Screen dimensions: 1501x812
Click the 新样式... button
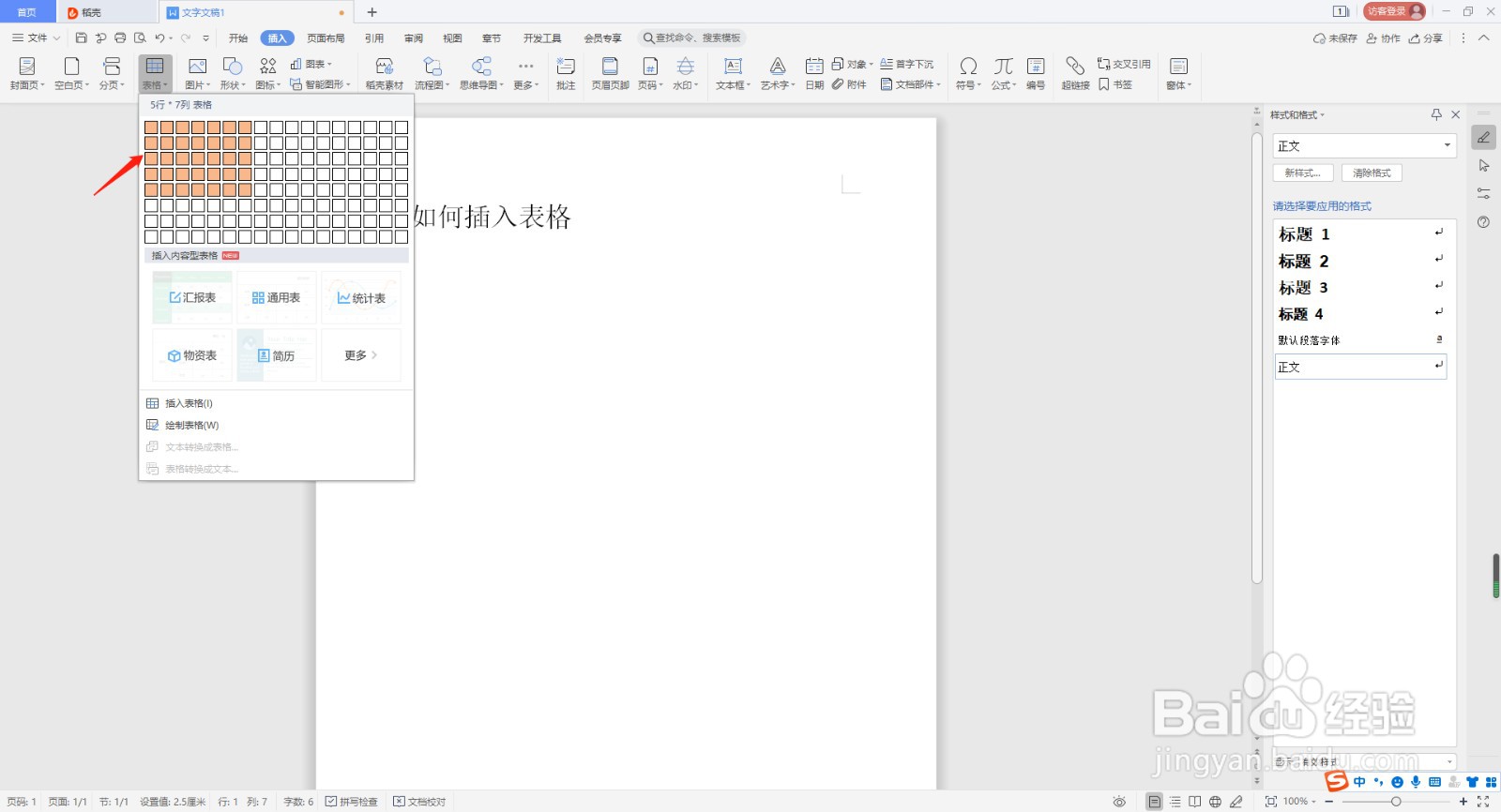[1303, 173]
